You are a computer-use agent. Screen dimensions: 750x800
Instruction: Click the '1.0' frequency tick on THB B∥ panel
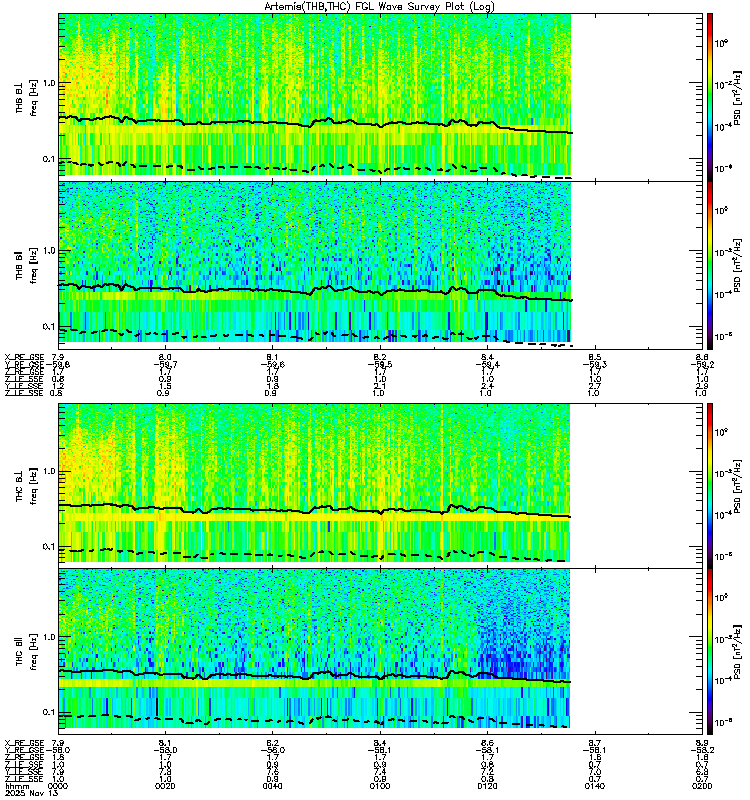coord(49,251)
